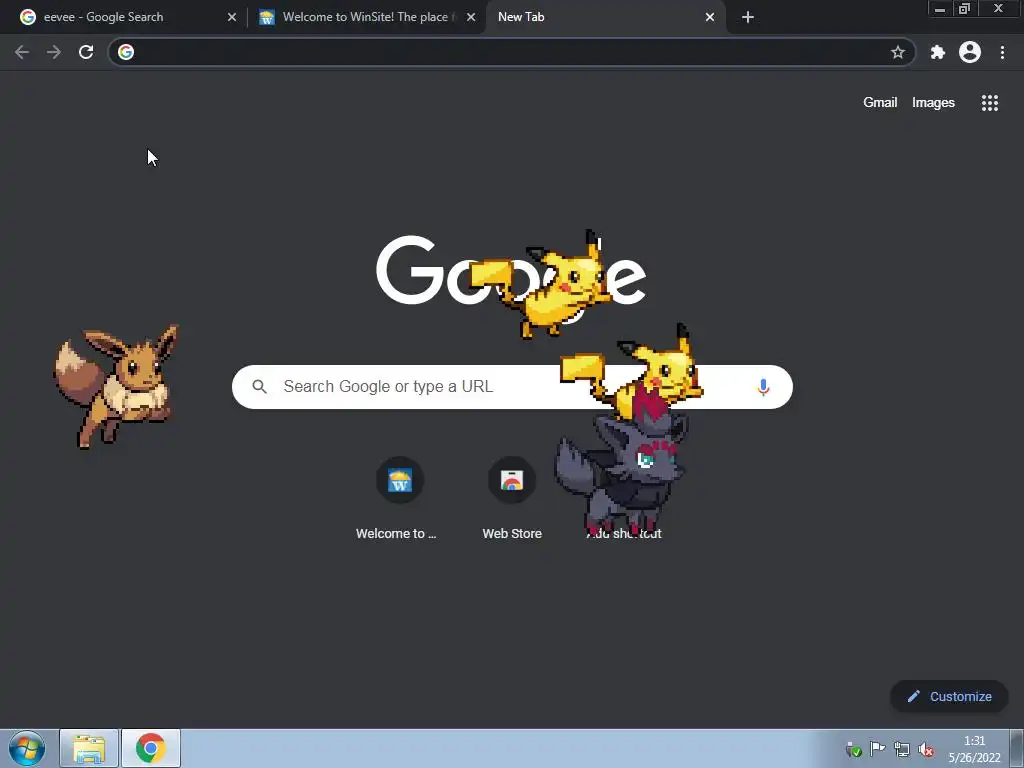
Task: Open the network tray icon
Action: 901,749
